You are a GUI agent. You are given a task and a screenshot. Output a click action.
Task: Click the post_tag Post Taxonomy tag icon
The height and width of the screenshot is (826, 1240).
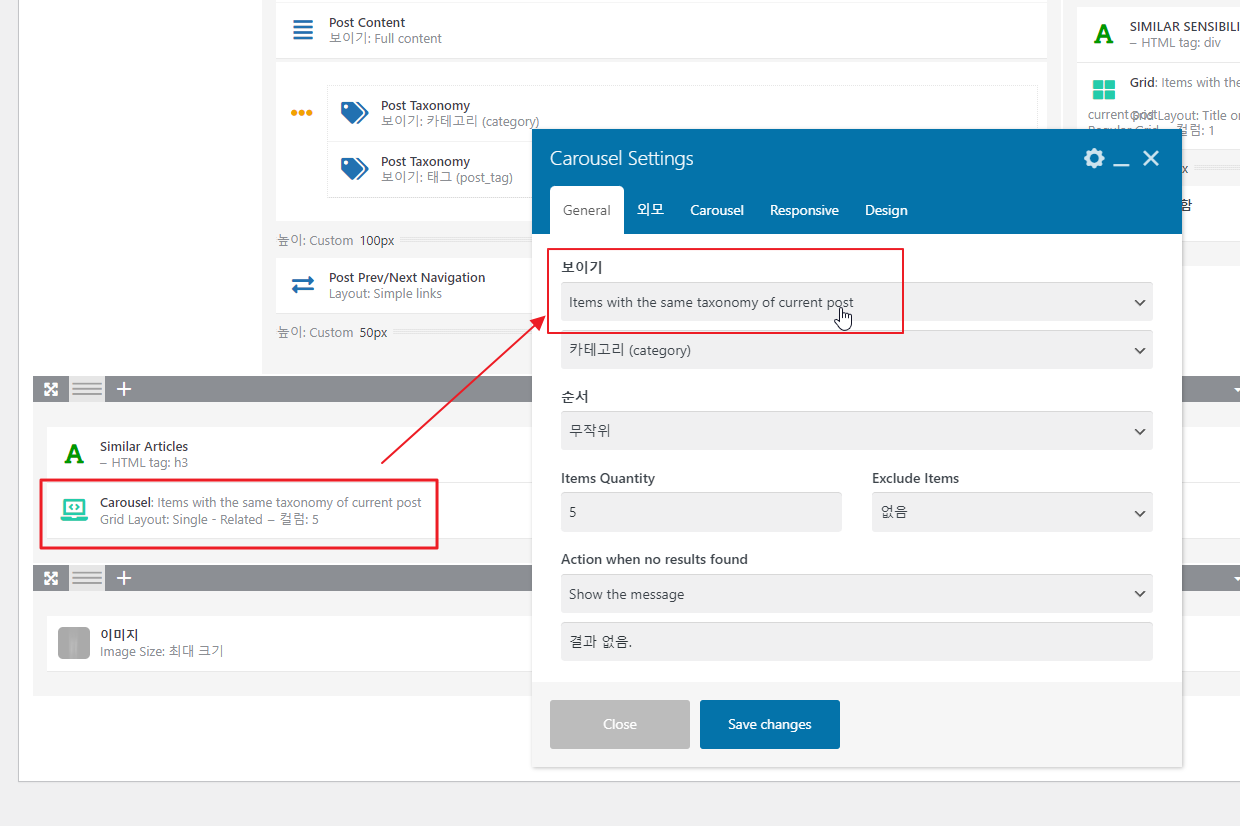[354, 169]
